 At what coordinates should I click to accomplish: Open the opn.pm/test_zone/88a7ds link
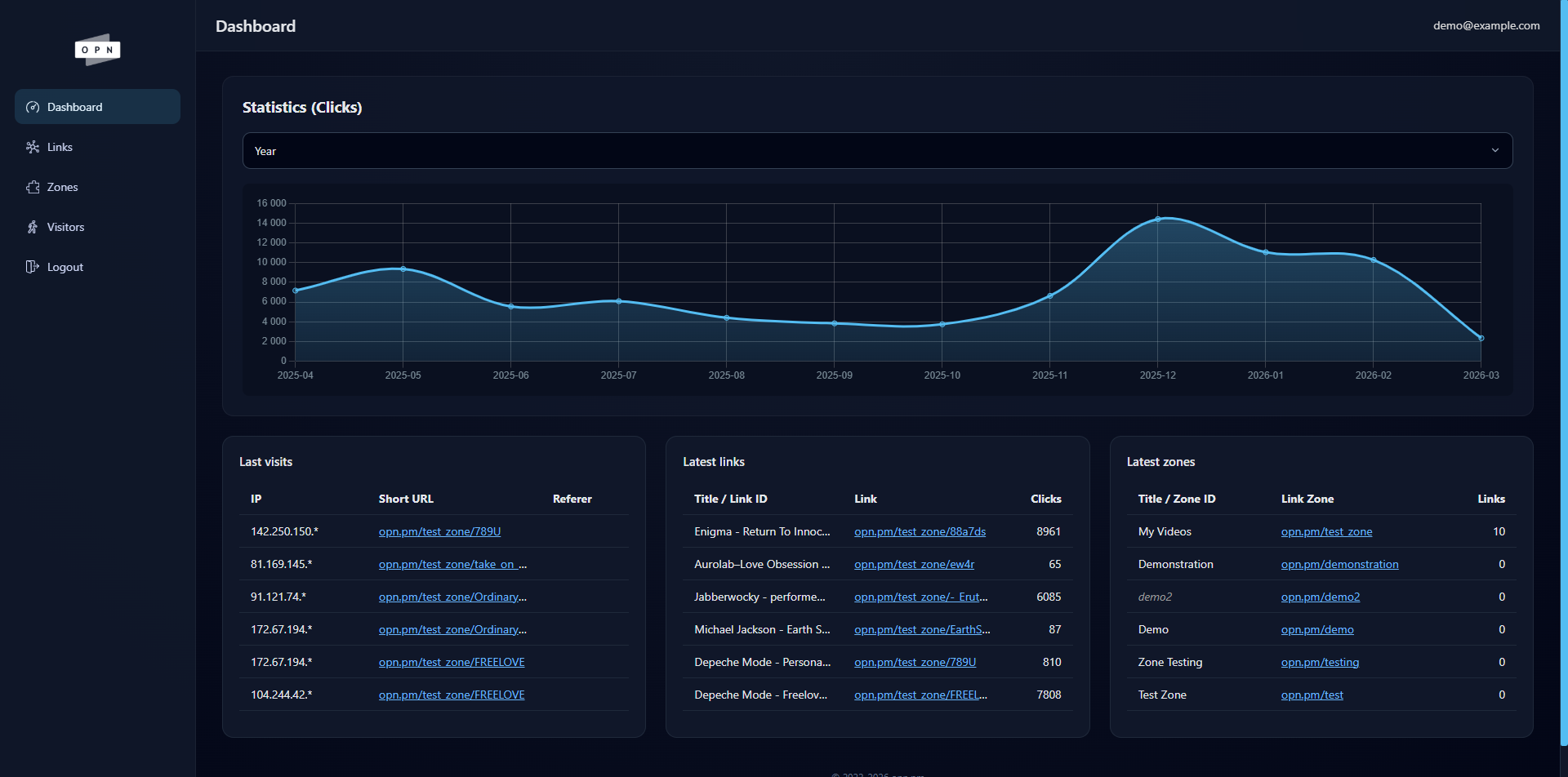(920, 531)
